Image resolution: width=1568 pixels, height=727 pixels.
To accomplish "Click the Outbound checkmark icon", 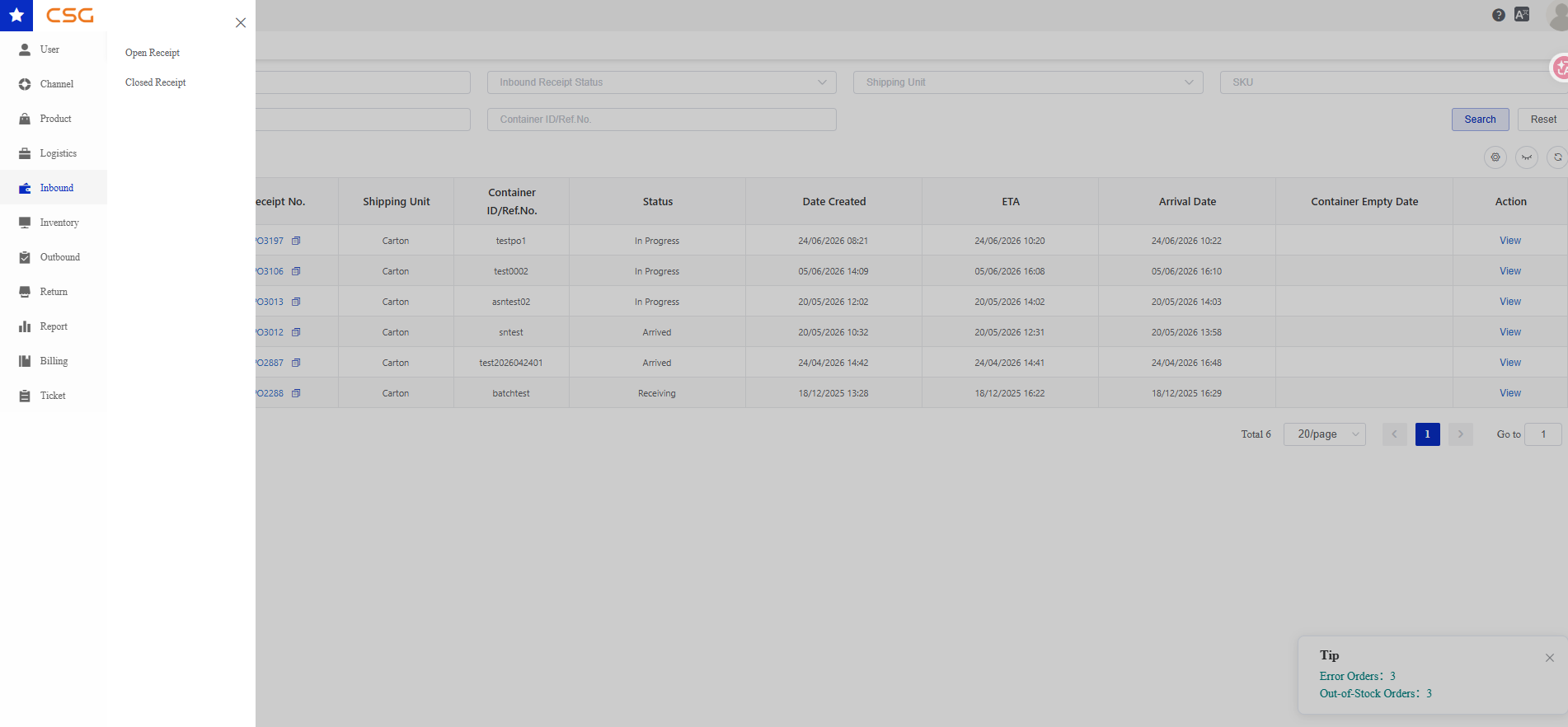I will pyautogui.click(x=25, y=257).
